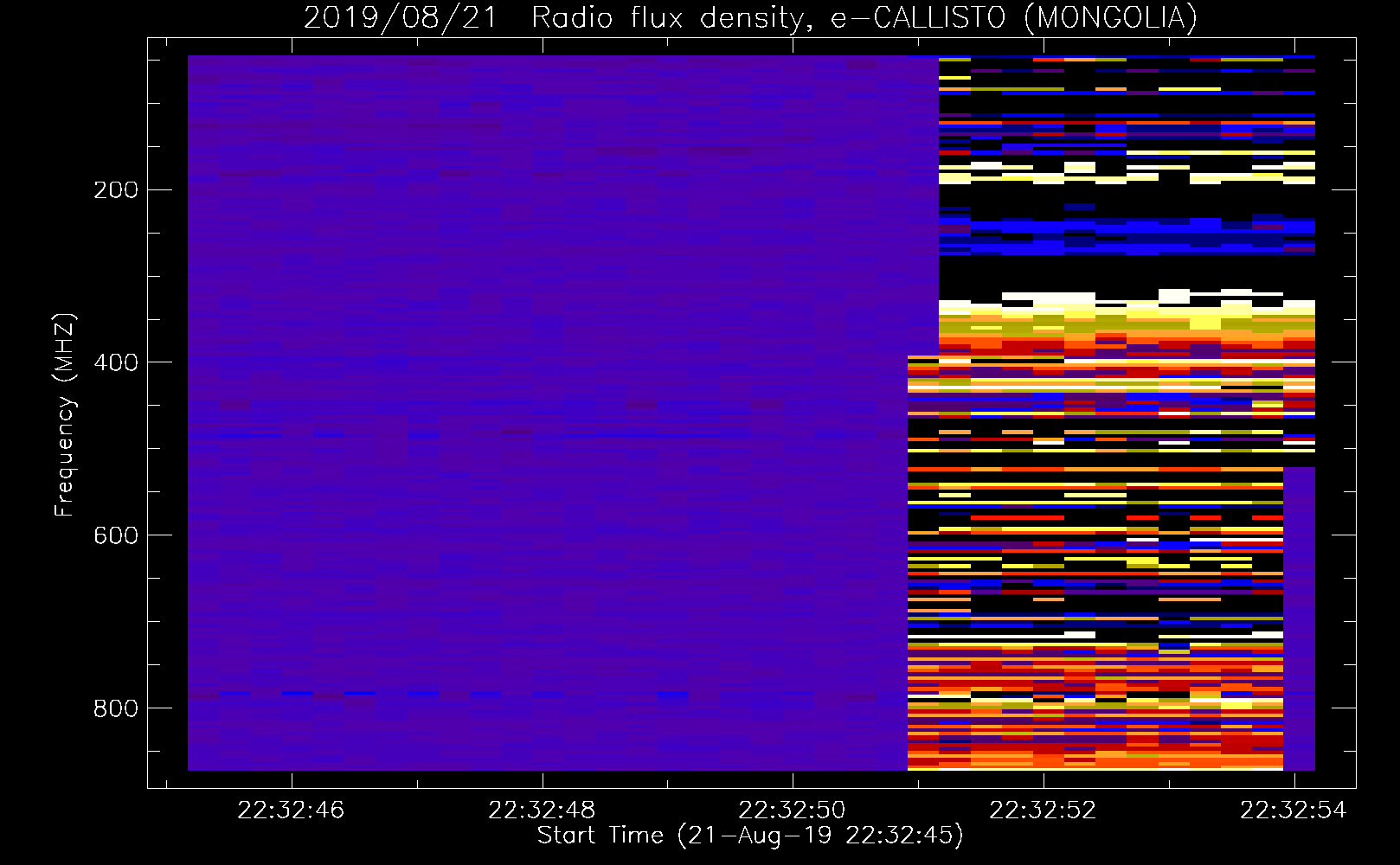Click the 22:32:52 time tick label
The image size is (1400, 865).
[x=1043, y=810]
